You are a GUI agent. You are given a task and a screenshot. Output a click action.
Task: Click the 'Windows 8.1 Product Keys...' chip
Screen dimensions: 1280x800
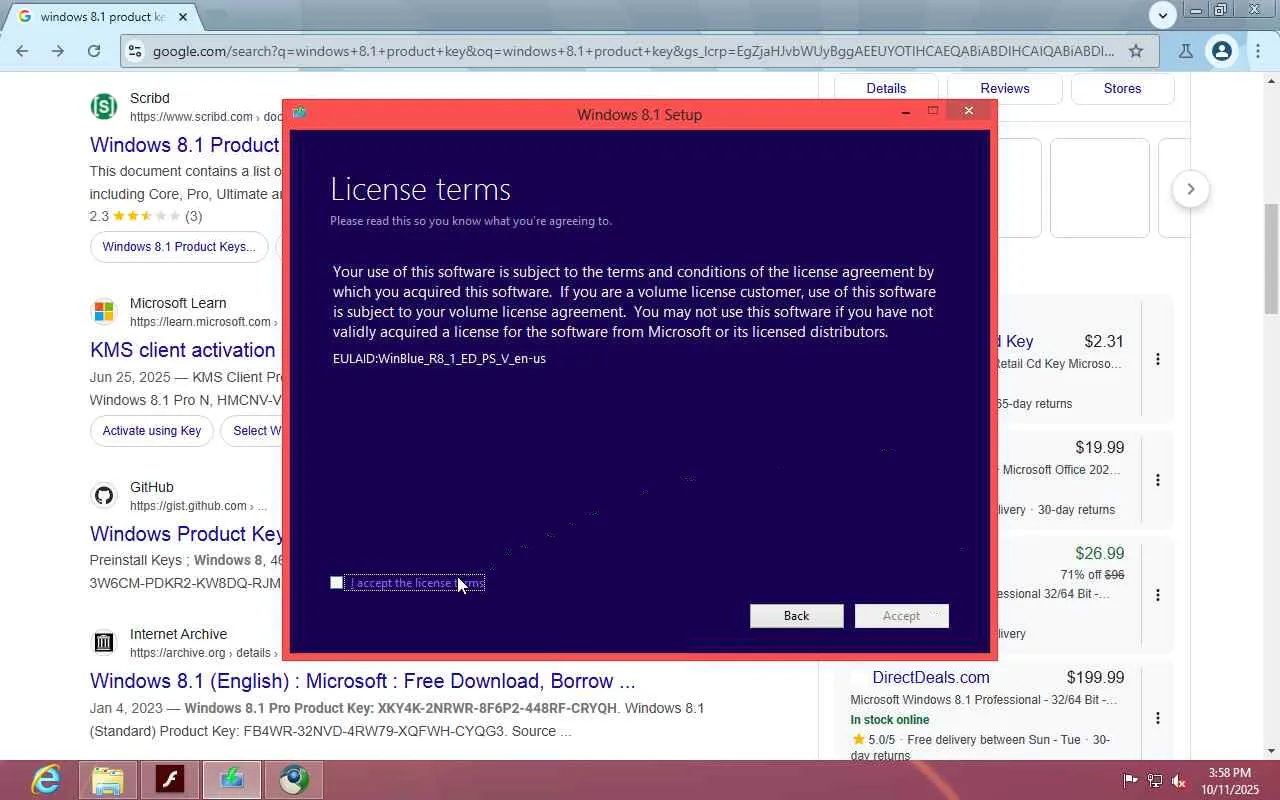click(179, 247)
